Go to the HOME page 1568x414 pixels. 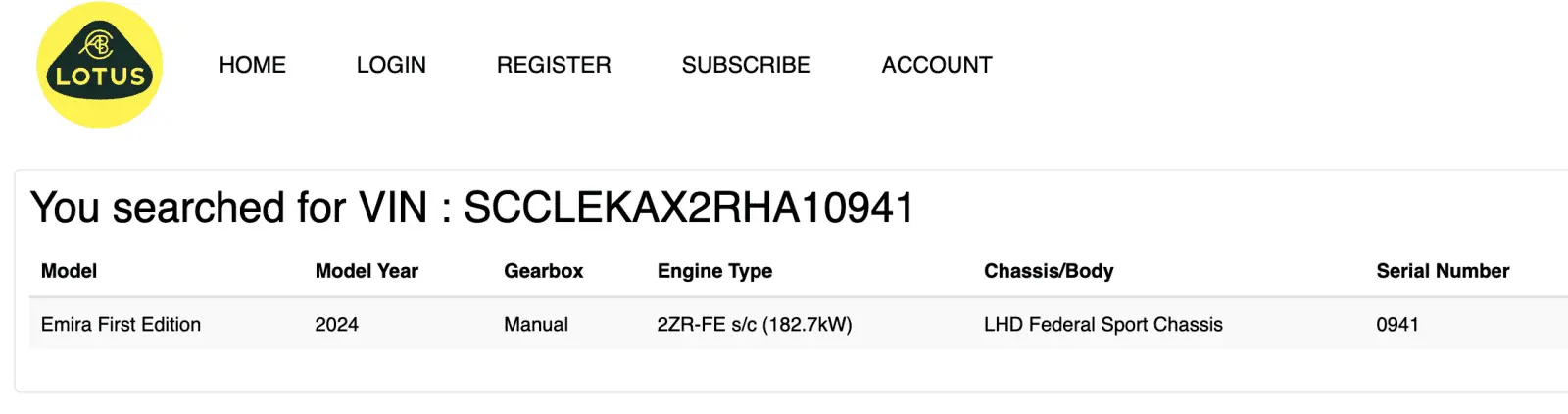[252, 65]
